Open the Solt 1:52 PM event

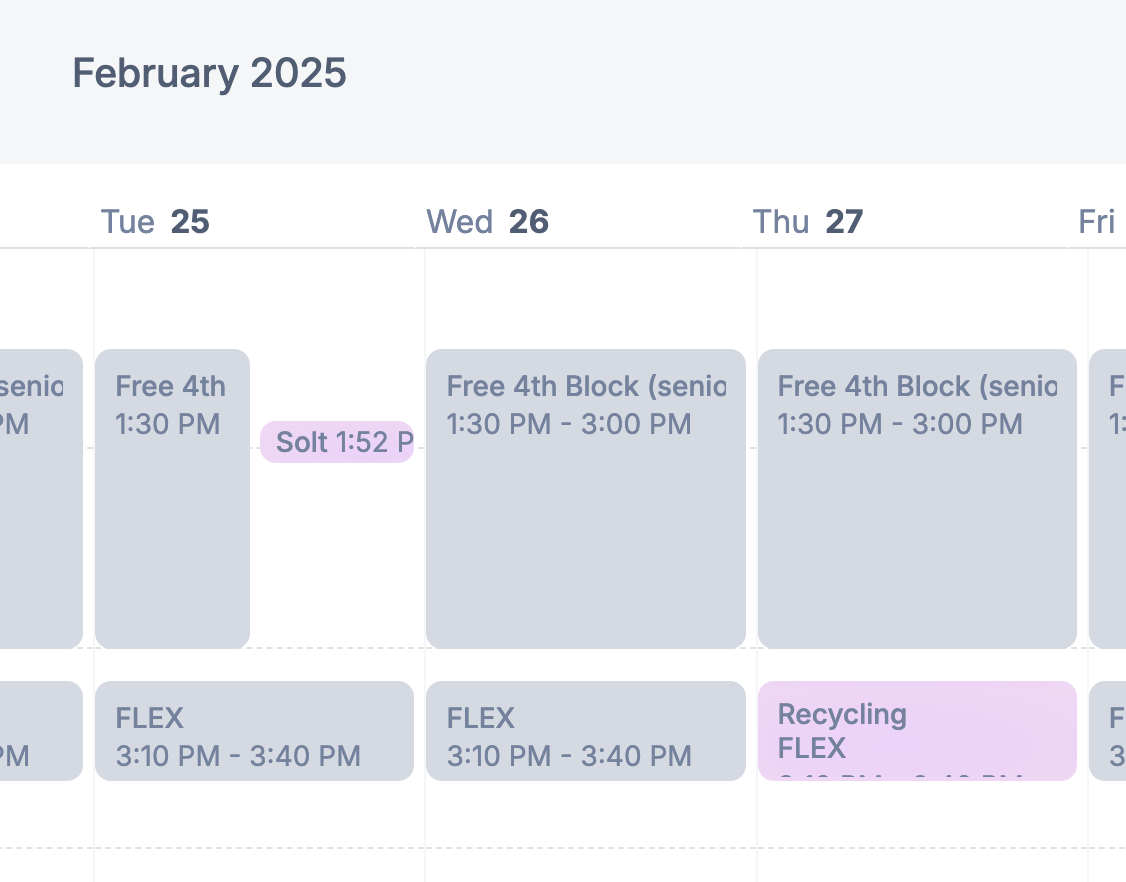click(337, 442)
